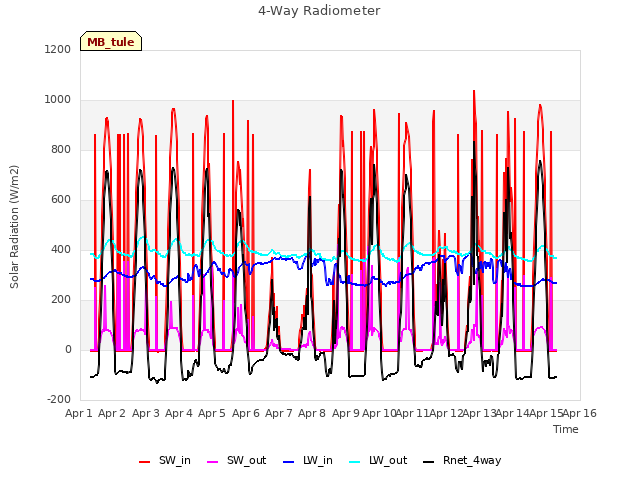The image size is (640, 480).
Task: Click the 1000 y-axis tick label
Action: tap(58, 100)
